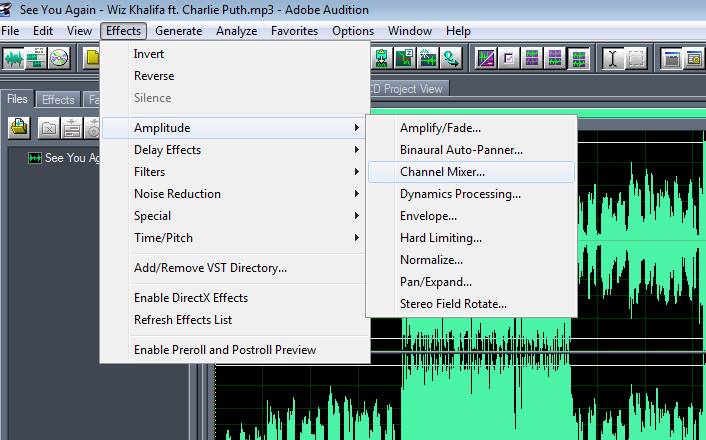Open Dynamics Processing effect
Screen dimensions: 706x440
471,194
